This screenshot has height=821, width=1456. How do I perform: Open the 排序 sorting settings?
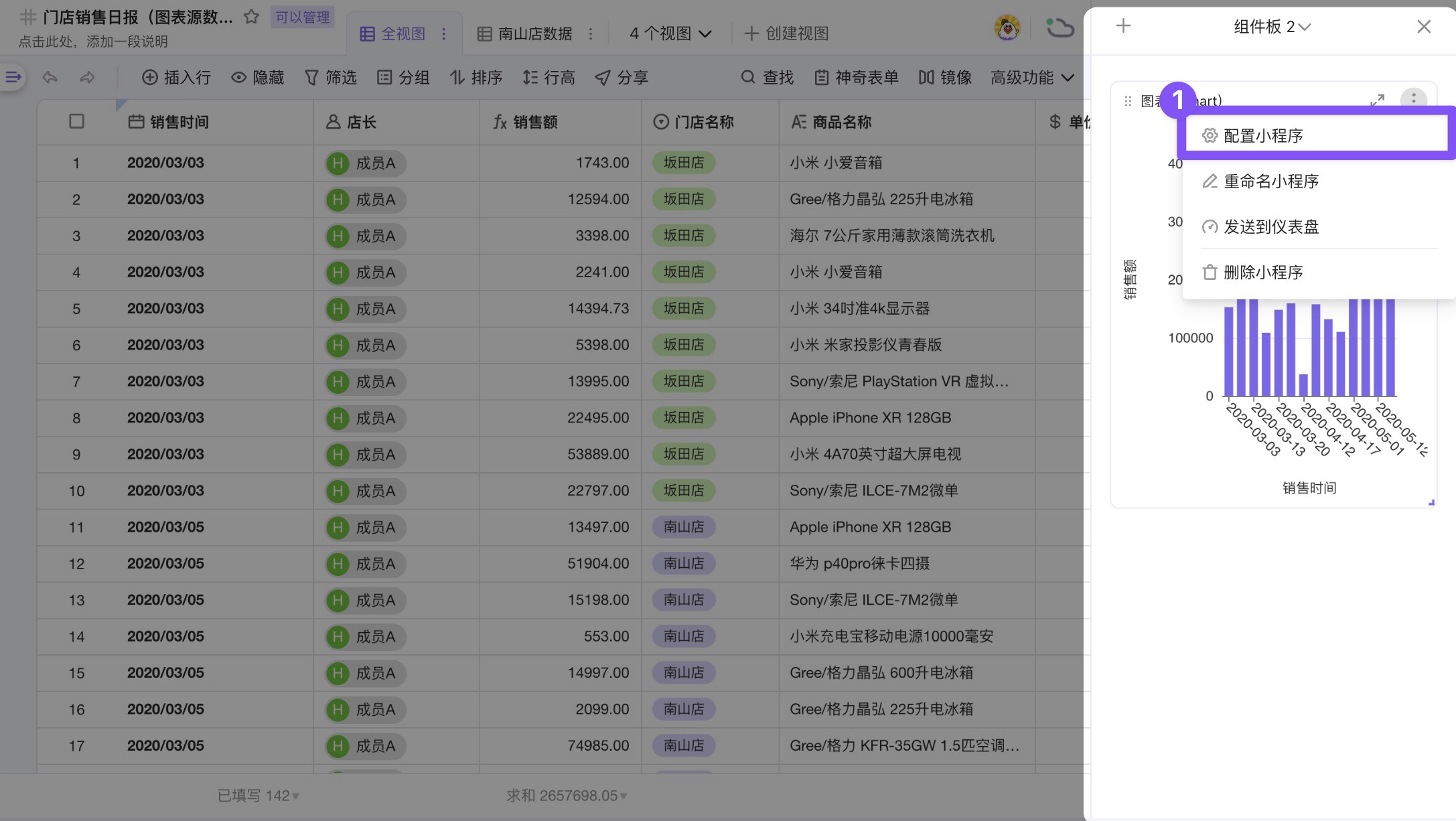[477, 77]
